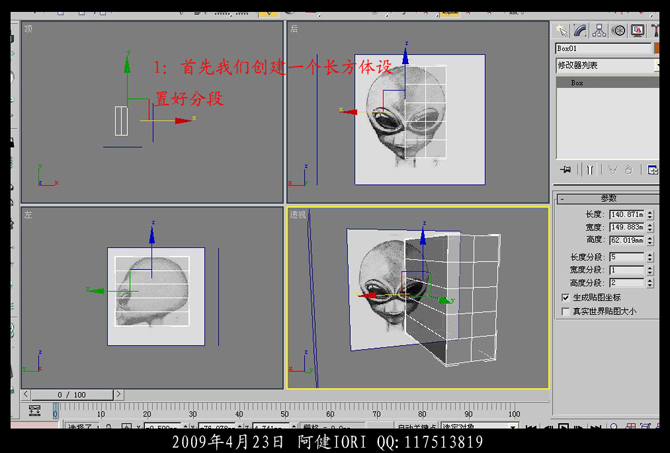Click time slider next frame arrow
This screenshot has width=670, height=453.
click(119, 394)
